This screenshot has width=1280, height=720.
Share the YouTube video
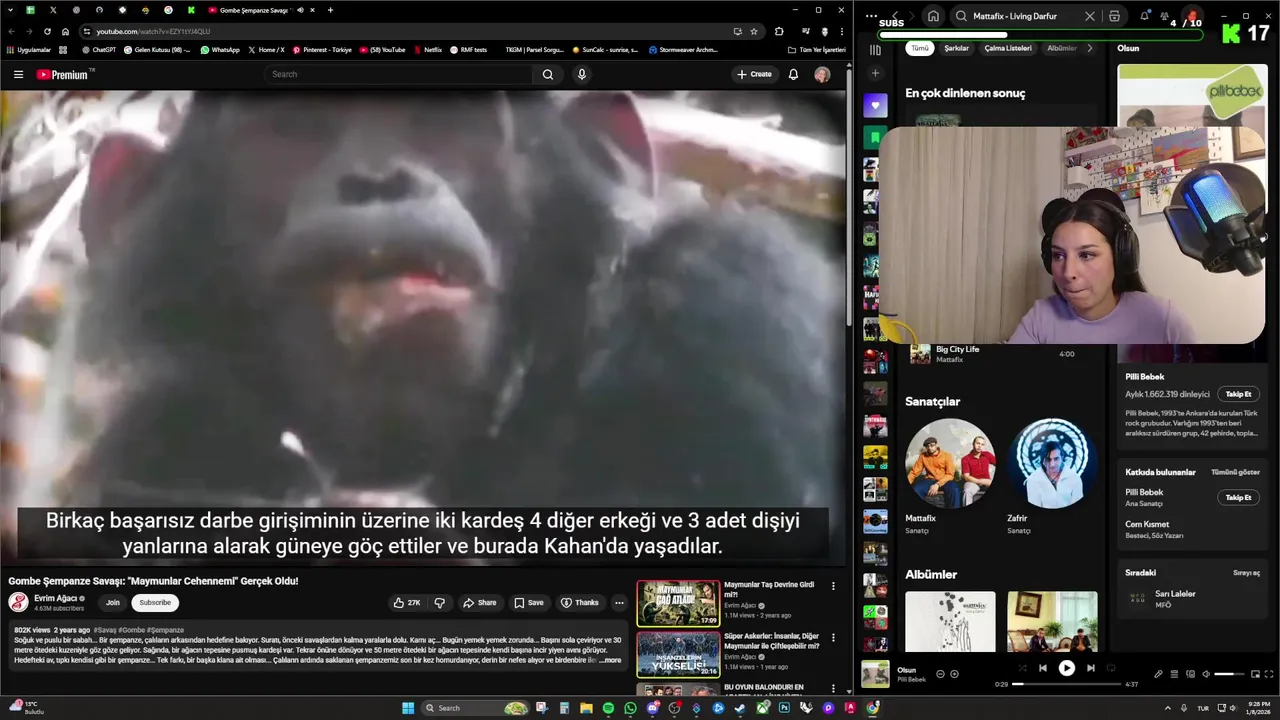480,603
